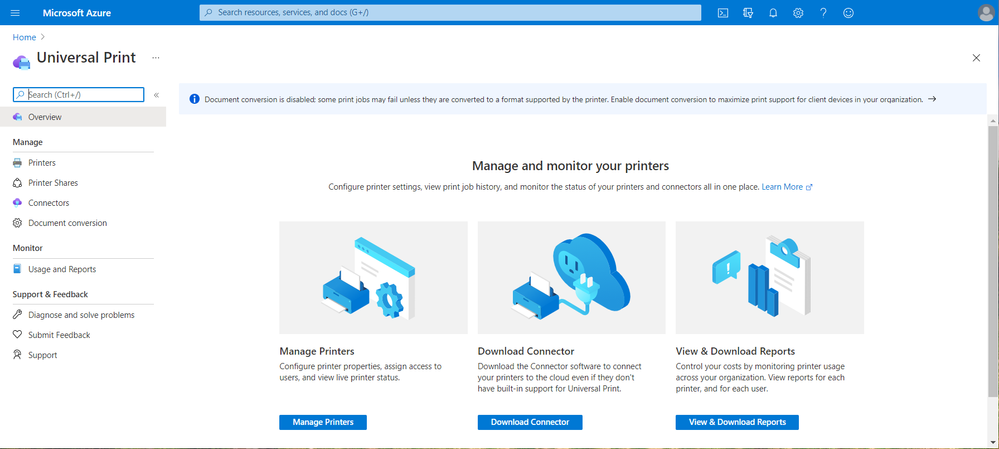
Task: Open the notifications bell
Action: tap(773, 13)
